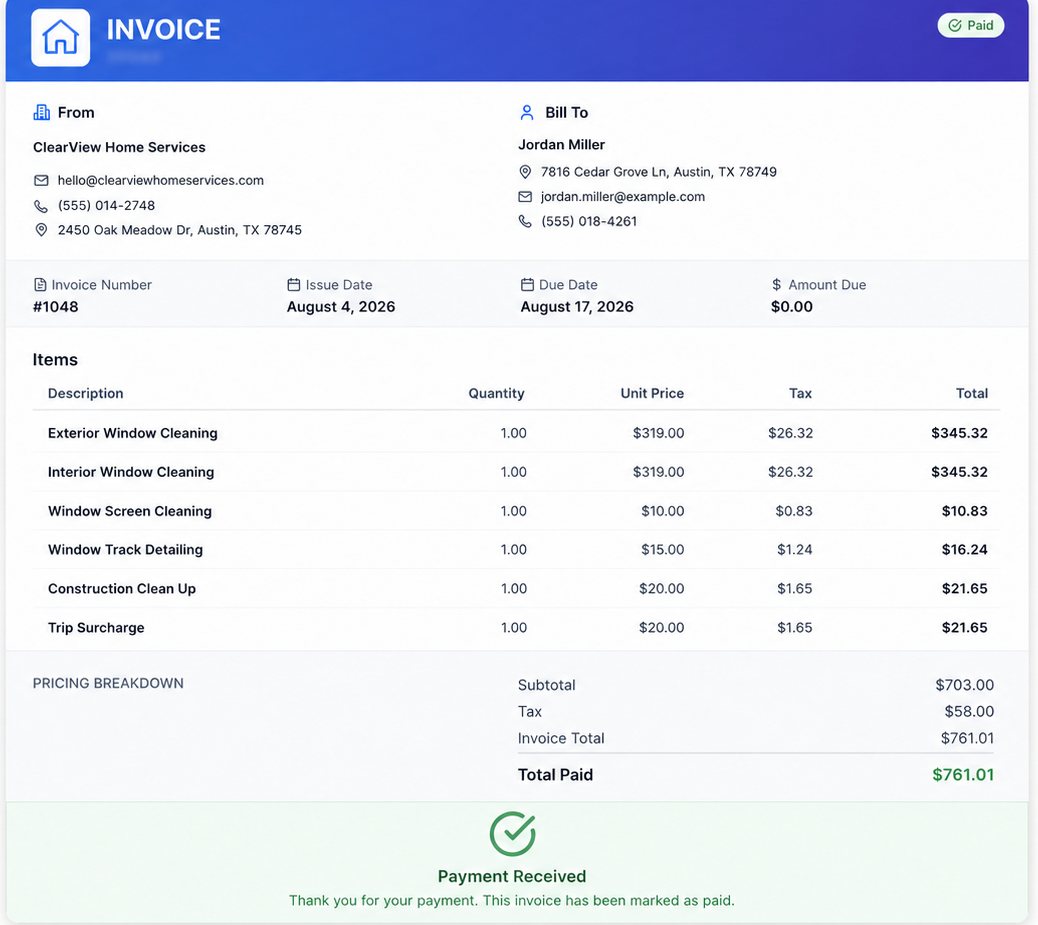1038x925 pixels.
Task: Click the Quantity column header
Action: (x=496, y=393)
